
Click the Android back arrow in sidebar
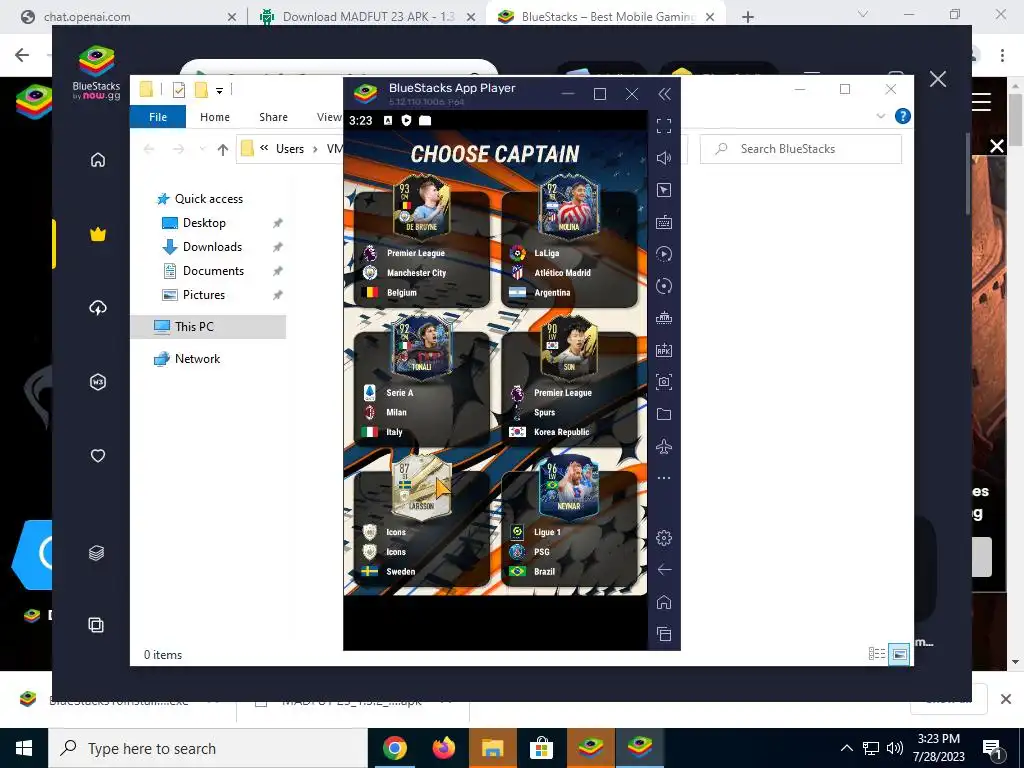coord(664,570)
